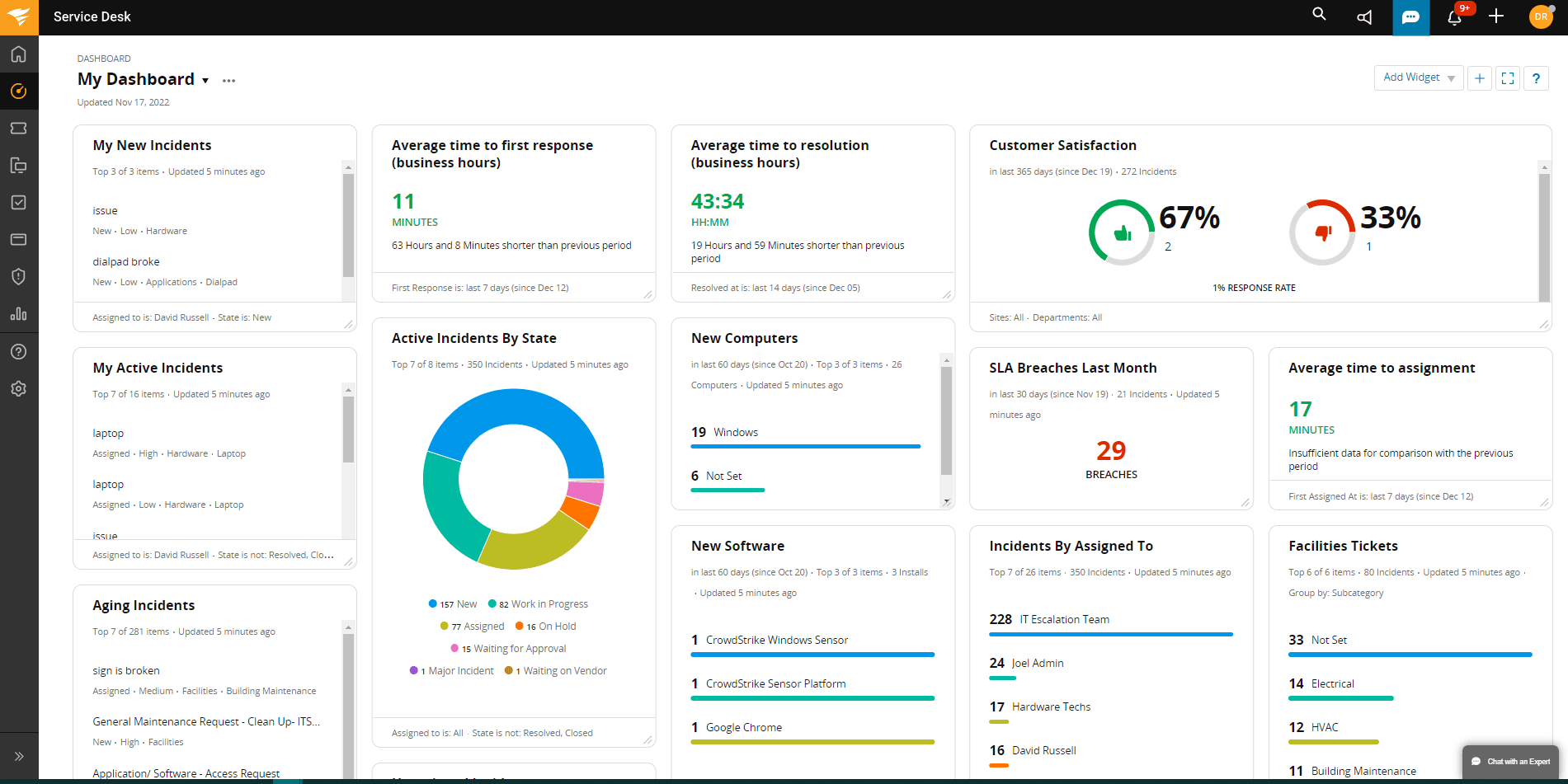Viewport: 1568px width, 784px height.
Task: Open the dashboard options ellipsis menu
Action: [x=228, y=80]
